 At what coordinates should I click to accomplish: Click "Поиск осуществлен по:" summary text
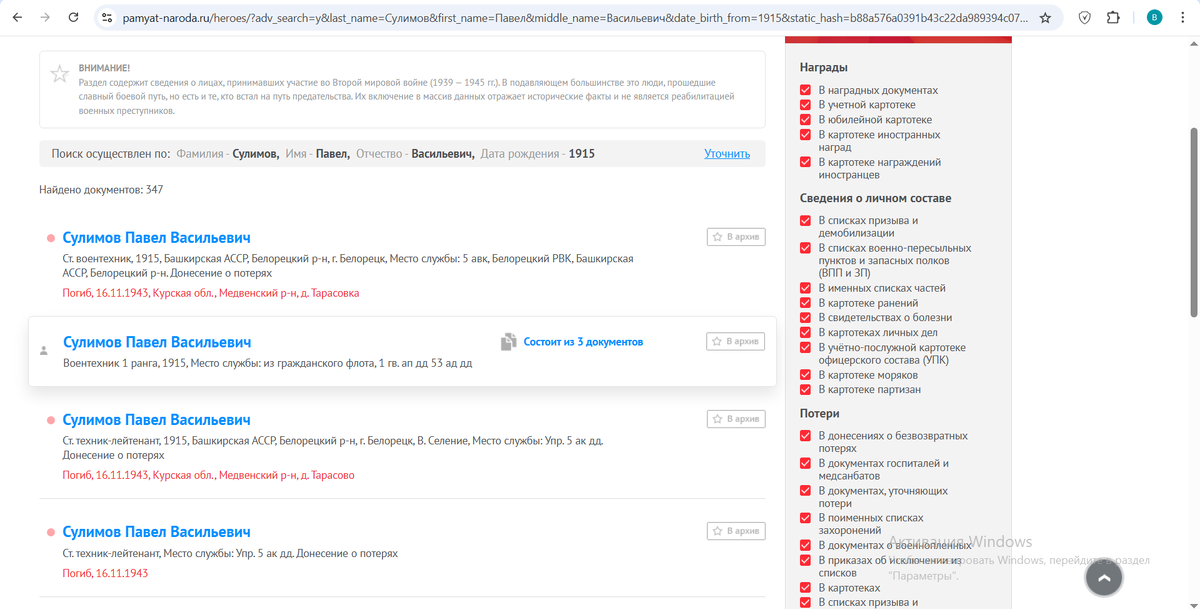[111, 154]
